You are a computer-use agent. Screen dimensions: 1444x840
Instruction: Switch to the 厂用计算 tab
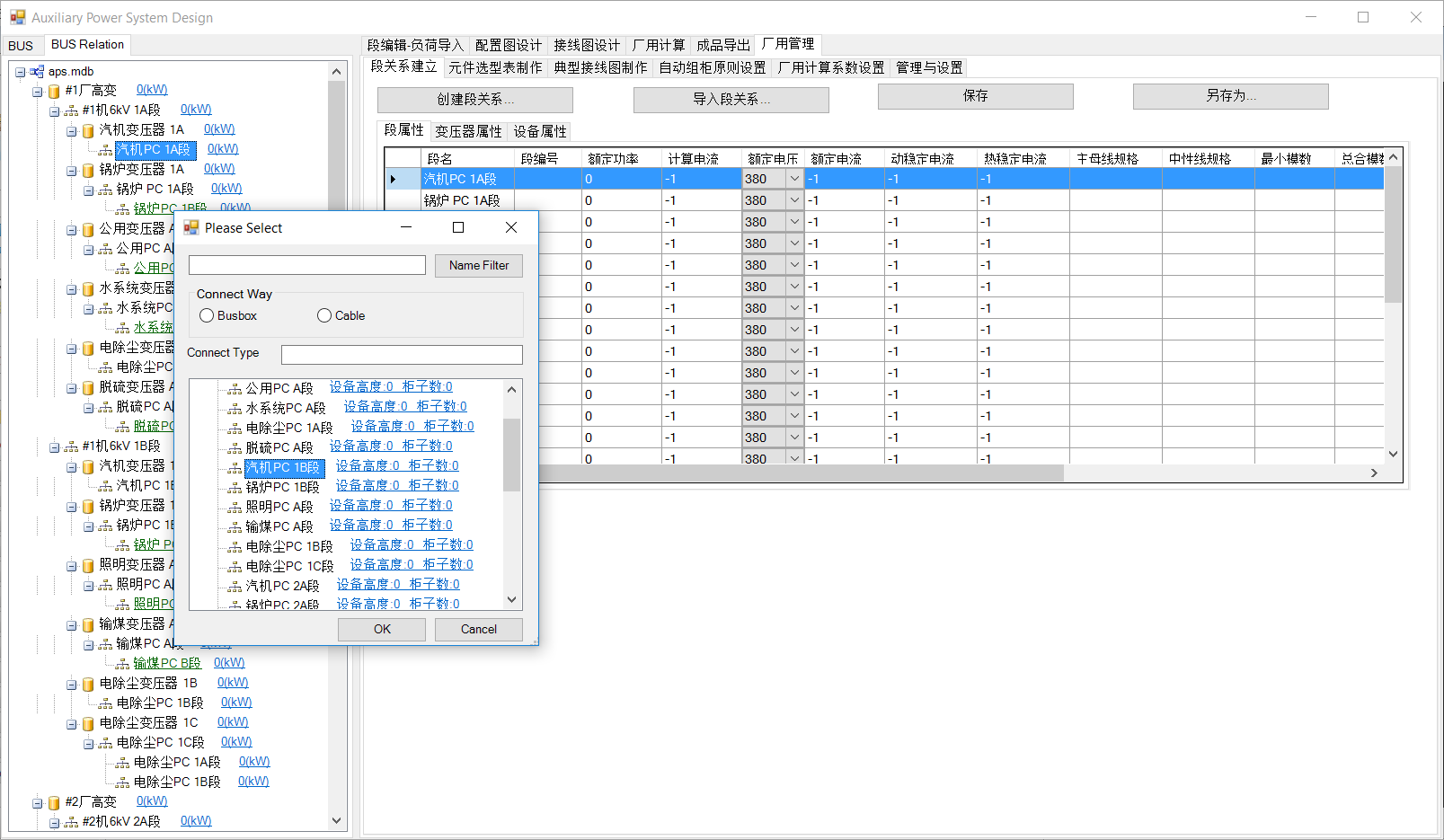pyautogui.click(x=658, y=45)
